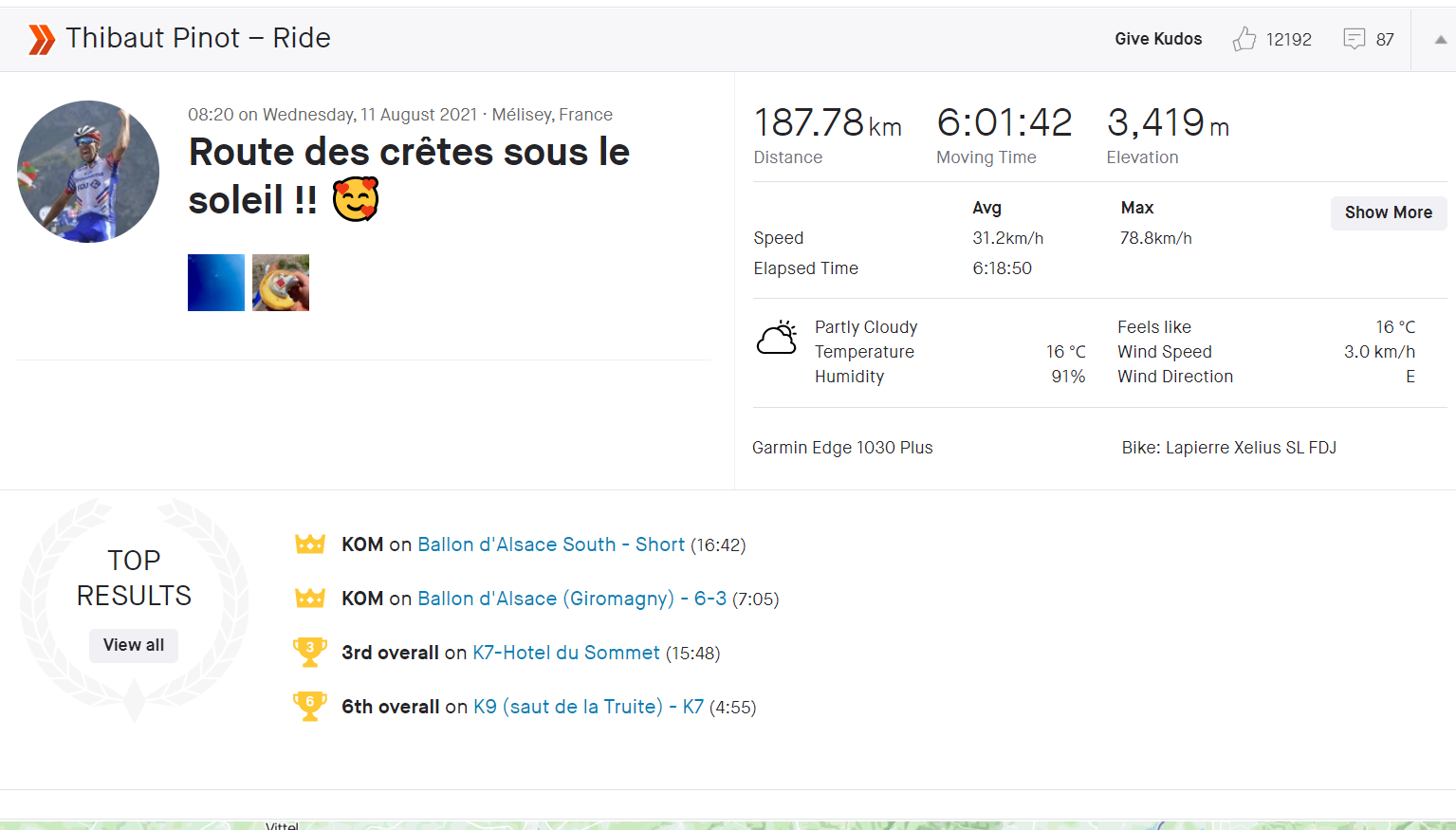
Task: Open the food photo thumbnail
Action: 281,283
